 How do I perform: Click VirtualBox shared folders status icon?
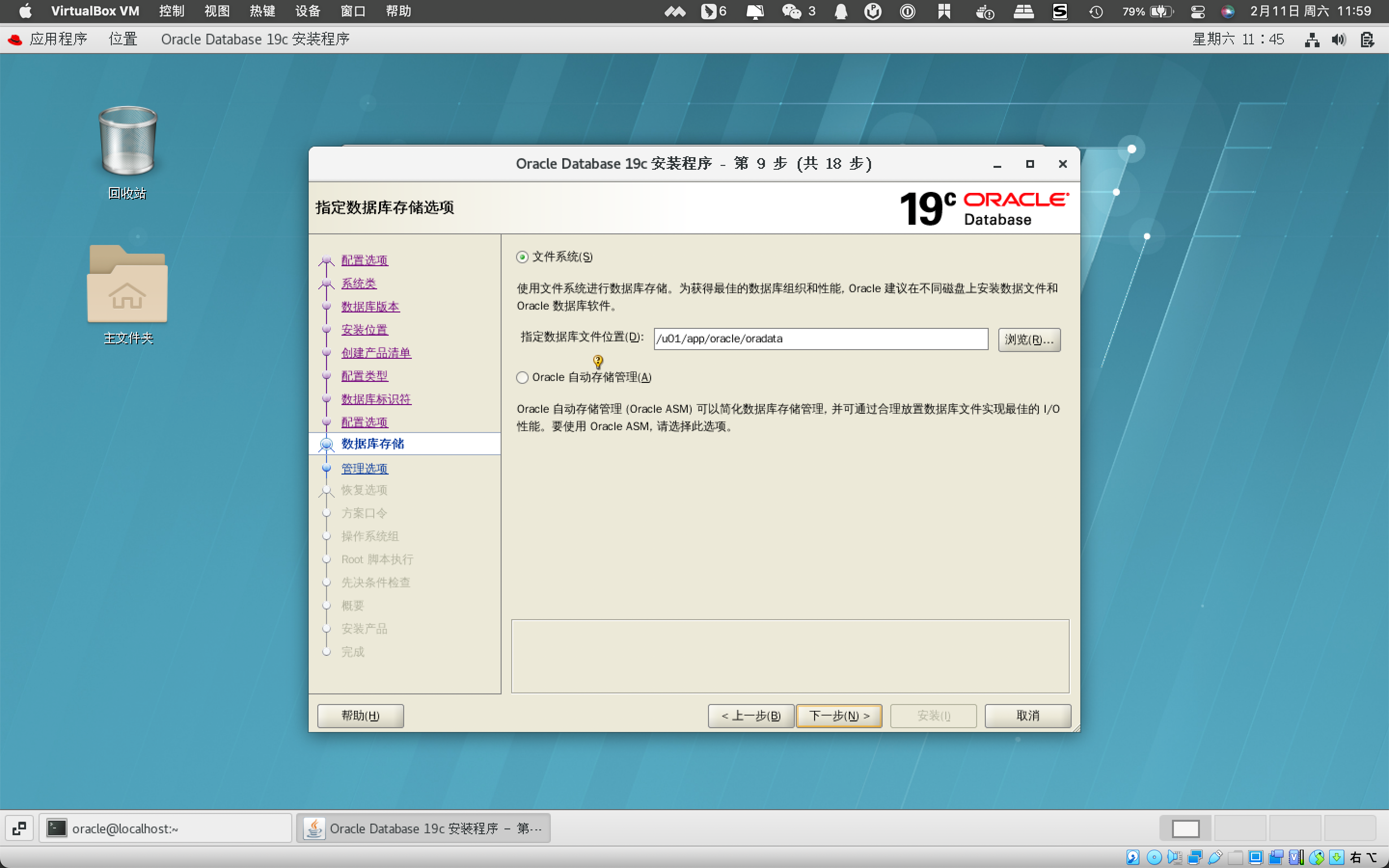tap(1236, 857)
